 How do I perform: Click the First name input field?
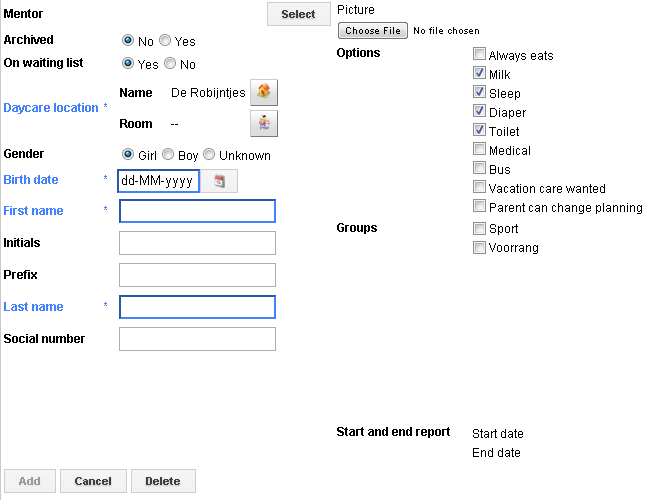[197, 211]
